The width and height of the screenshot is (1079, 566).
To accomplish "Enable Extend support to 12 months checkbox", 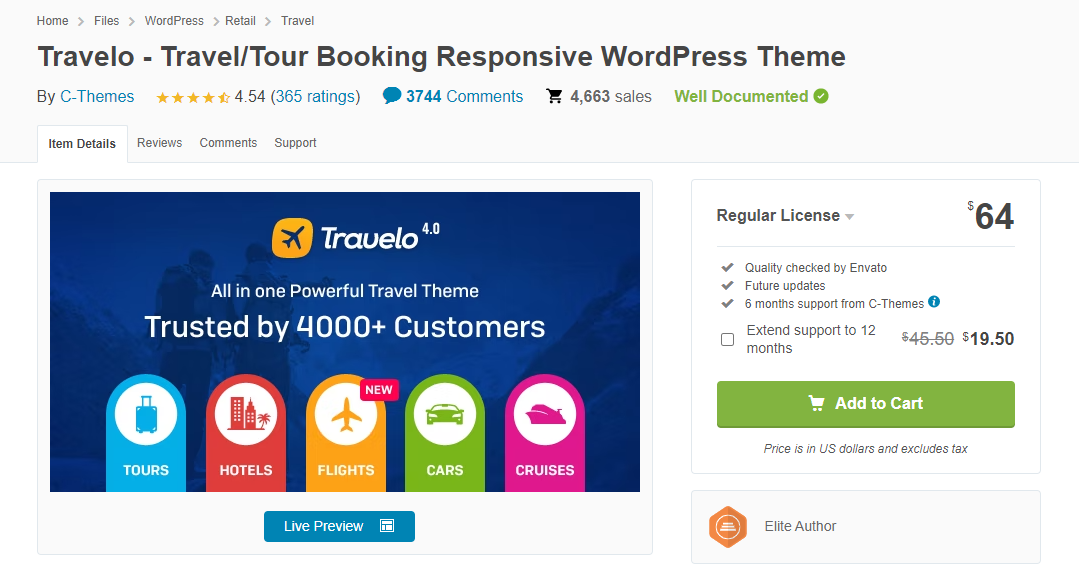I will 728,340.
